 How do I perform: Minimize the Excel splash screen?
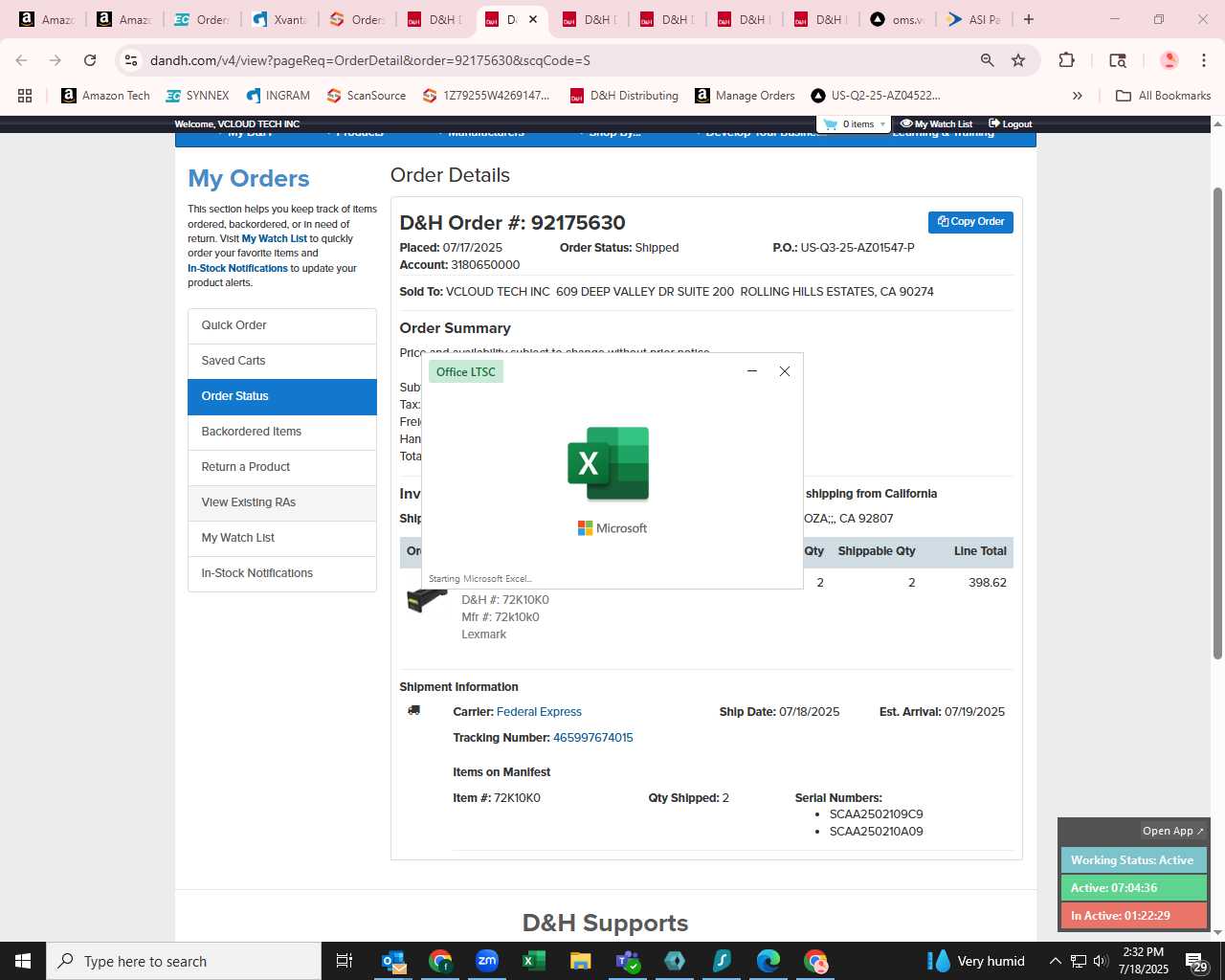pos(752,371)
